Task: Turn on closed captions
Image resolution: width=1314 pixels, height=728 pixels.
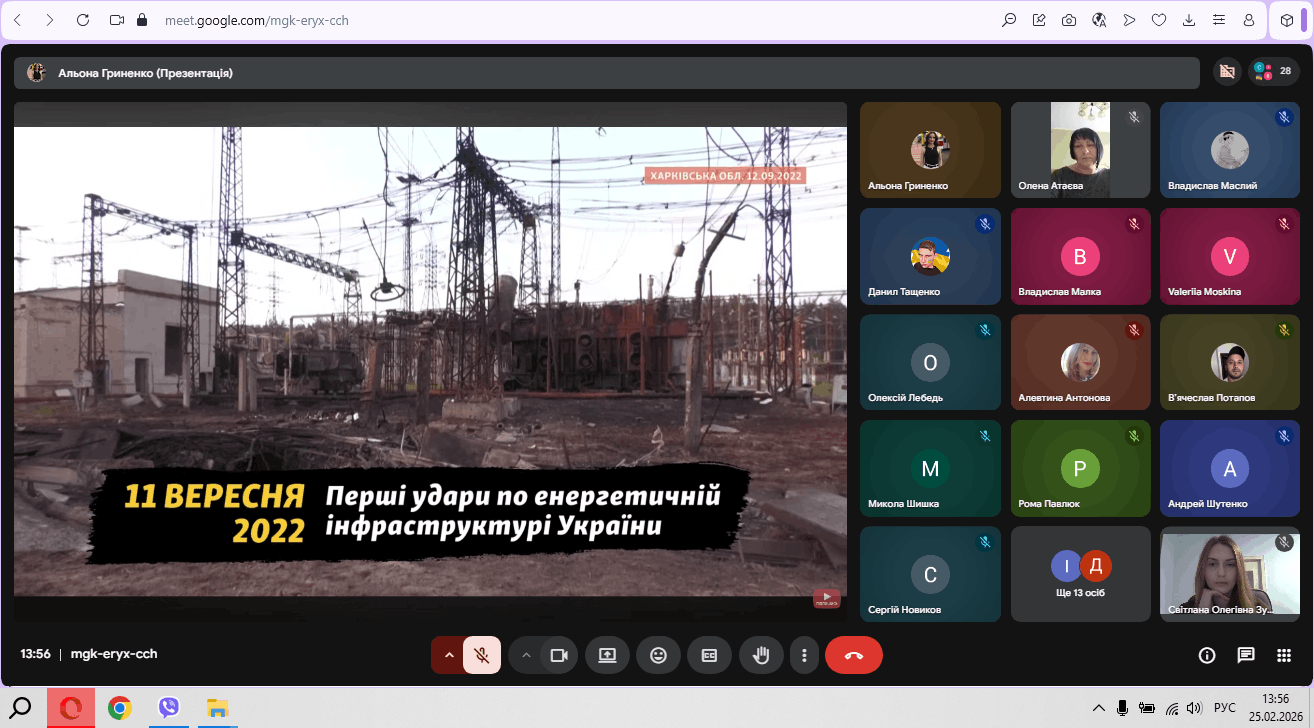Action: 709,655
